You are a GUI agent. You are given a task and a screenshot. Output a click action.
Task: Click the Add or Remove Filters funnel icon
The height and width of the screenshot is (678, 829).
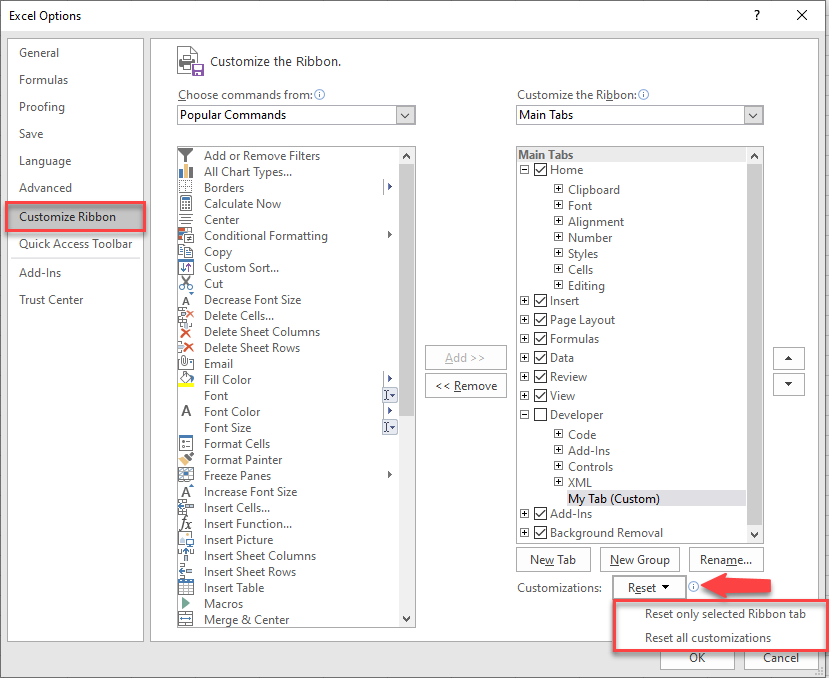click(x=186, y=155)
